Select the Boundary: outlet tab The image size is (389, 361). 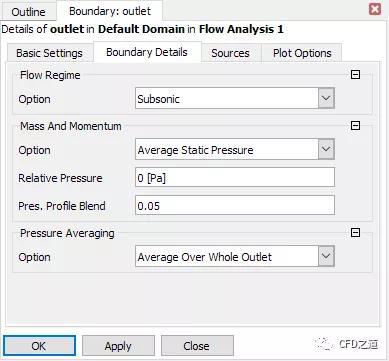[110, 11]
